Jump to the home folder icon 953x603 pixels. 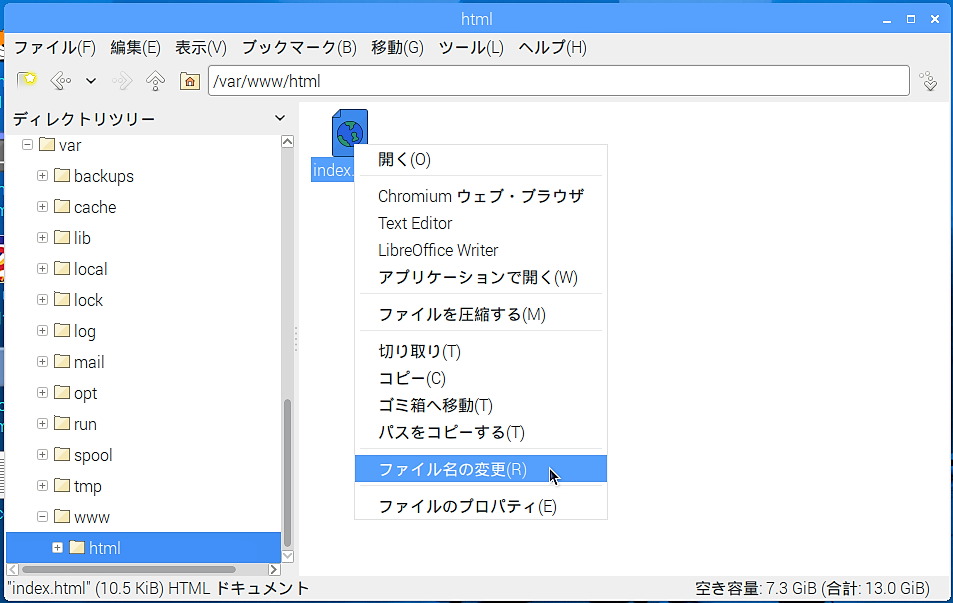(190, 80)
